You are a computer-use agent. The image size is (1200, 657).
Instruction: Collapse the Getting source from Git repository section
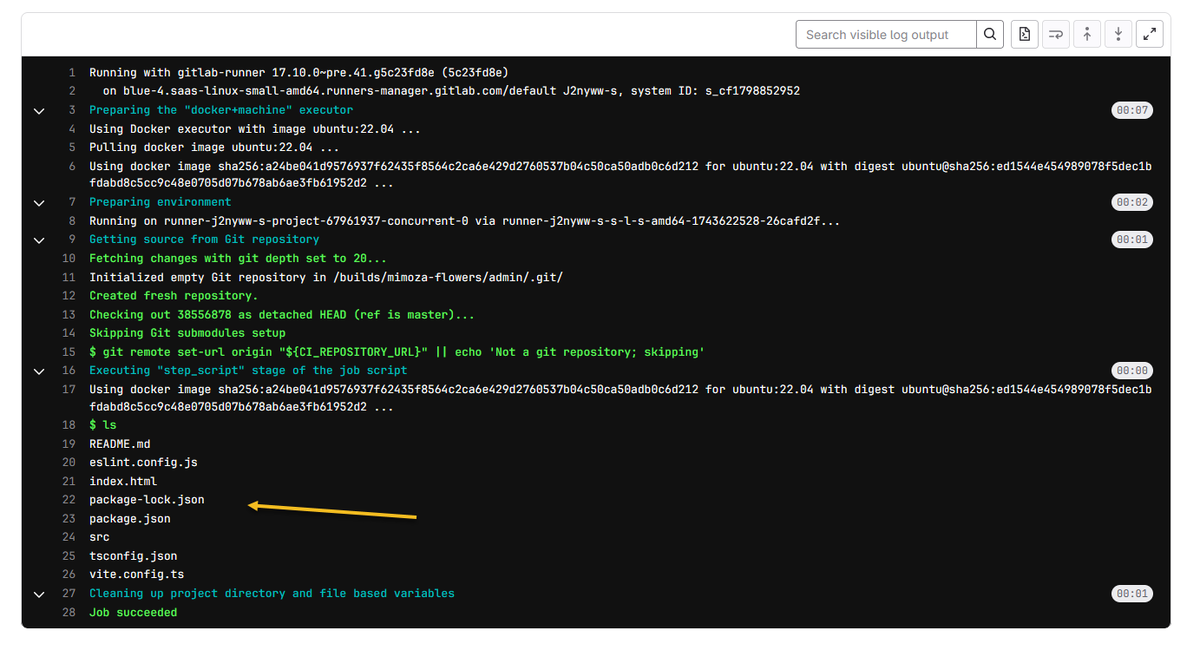point(39,240)
